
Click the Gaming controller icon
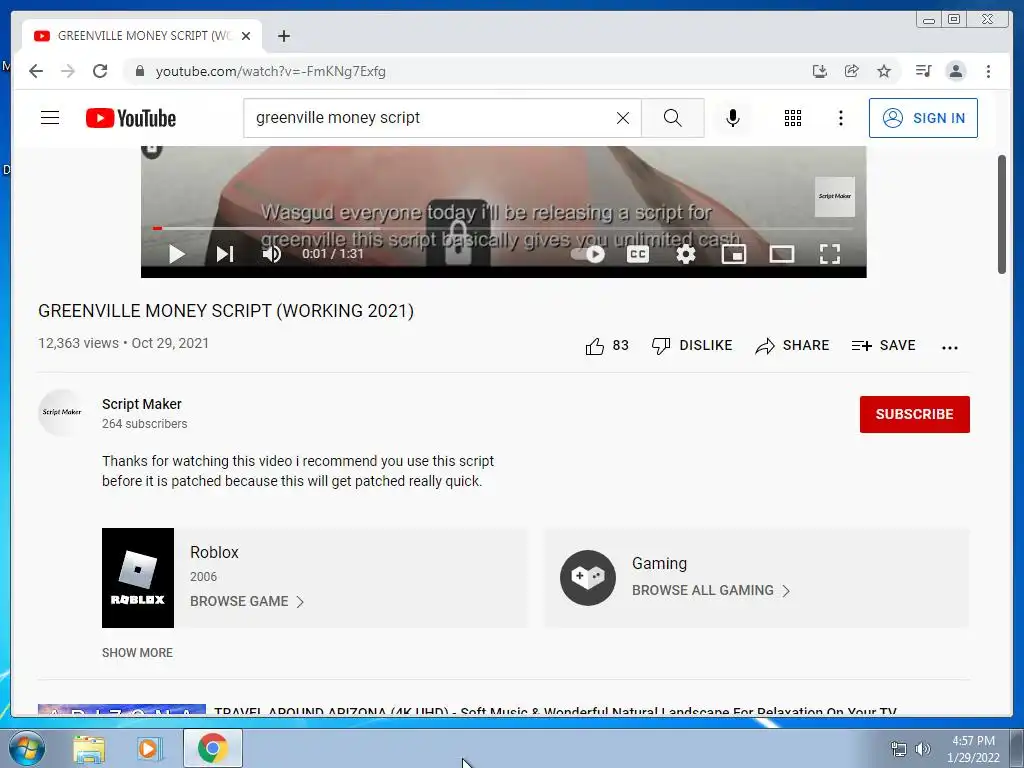[588, 577]
